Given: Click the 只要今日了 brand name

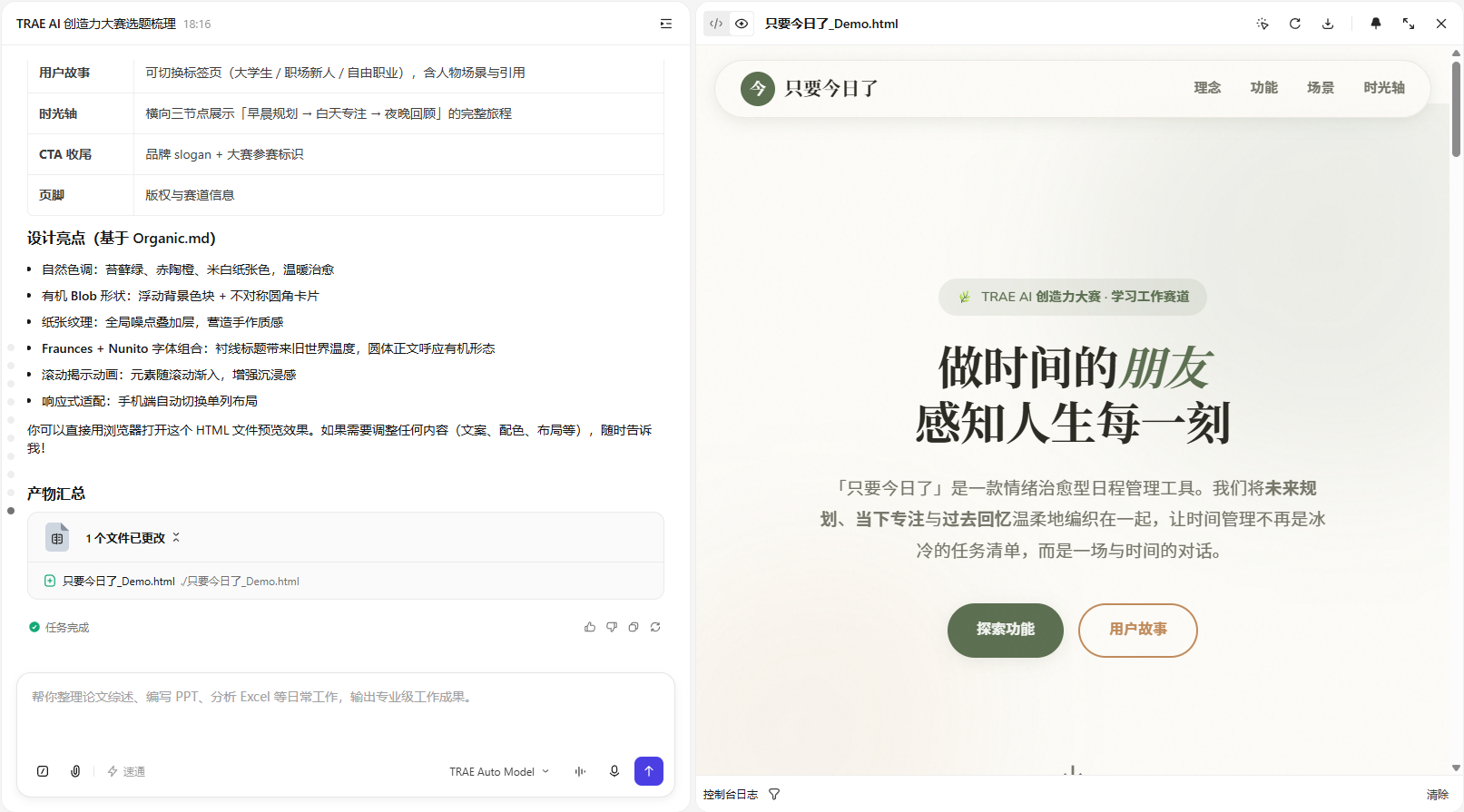Looking at the screenshot, I should [831, 88].
